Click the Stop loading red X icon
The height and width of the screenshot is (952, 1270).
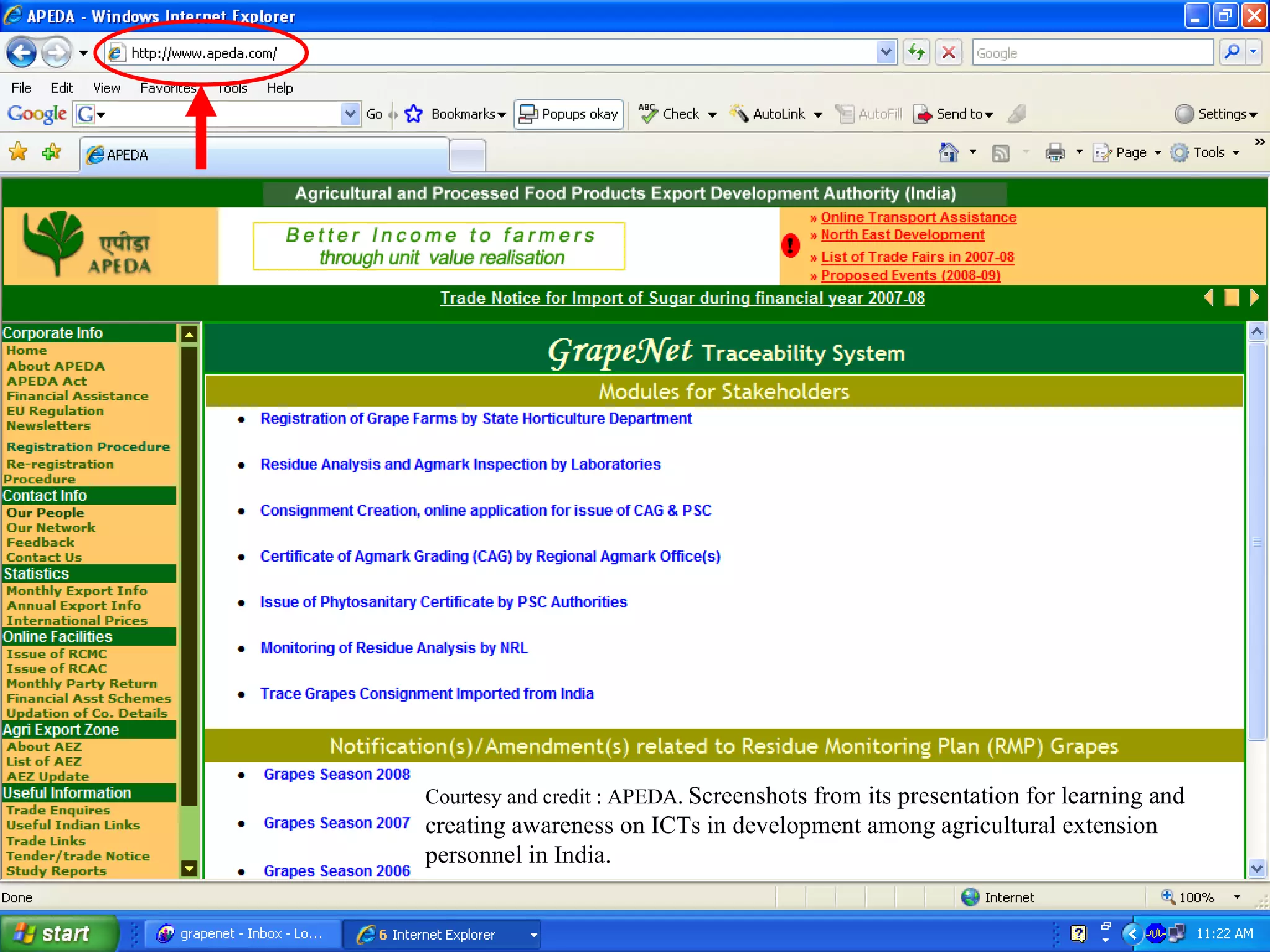coord(948,53)
